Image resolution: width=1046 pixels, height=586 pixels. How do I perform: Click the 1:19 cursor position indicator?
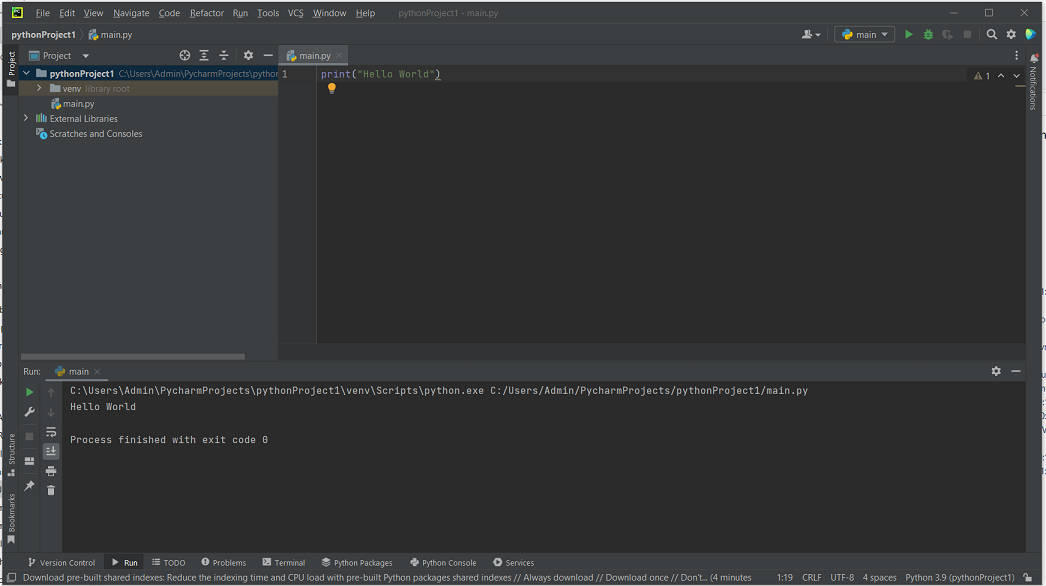point(784,577)
